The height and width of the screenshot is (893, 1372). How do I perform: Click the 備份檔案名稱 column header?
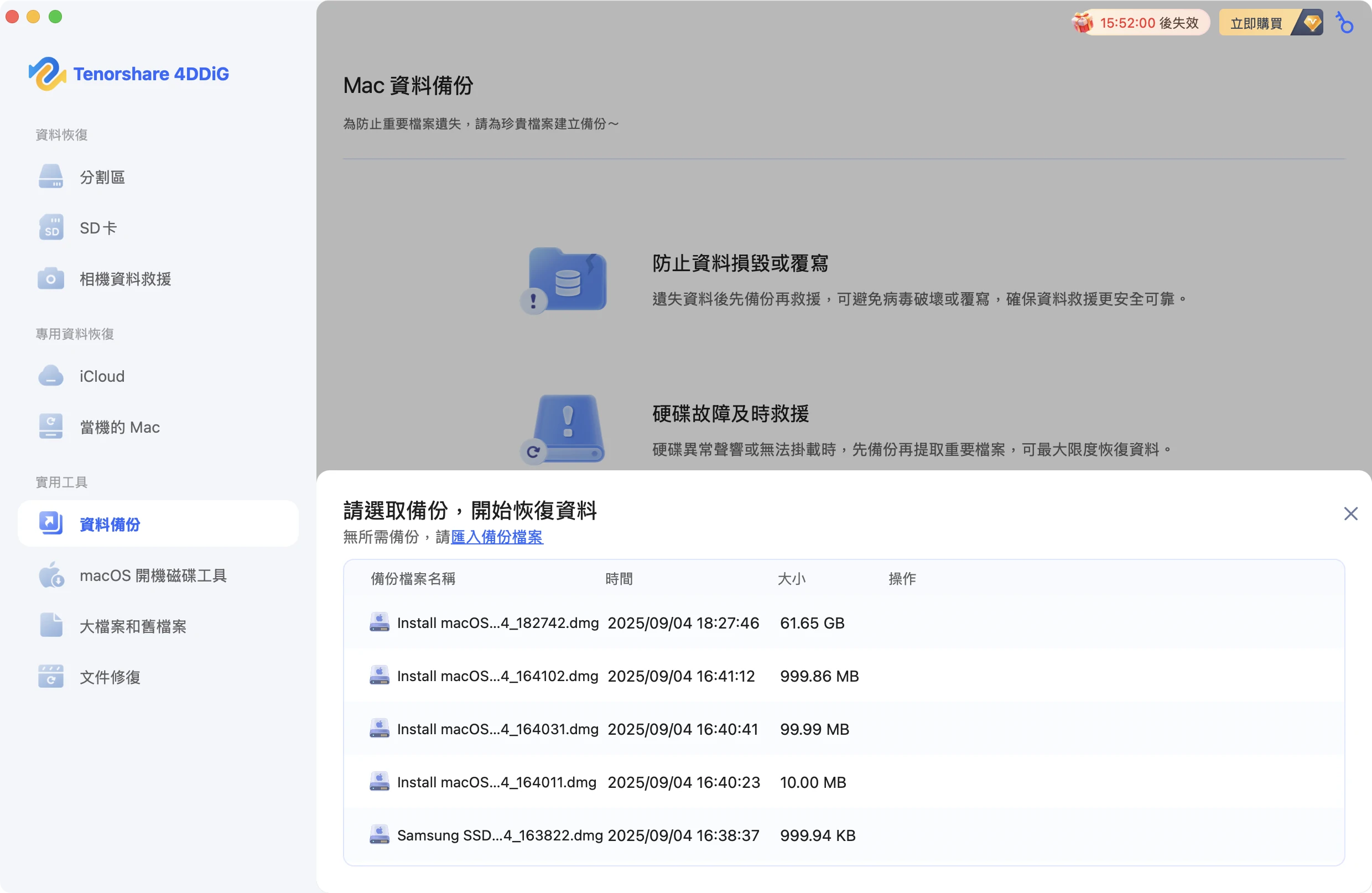(x=413, y=578)
